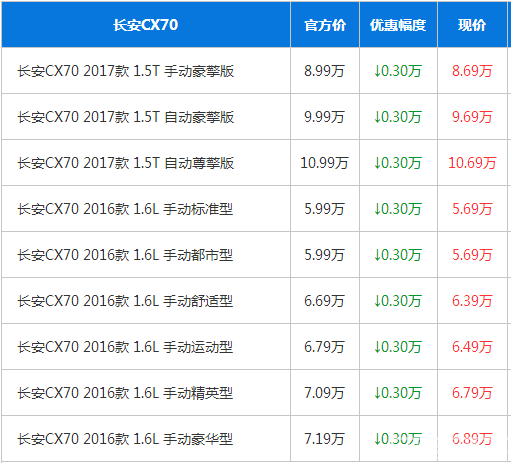Click official price 6.79万 for 手动运动型
511x463 pixels.
(324, 347)
